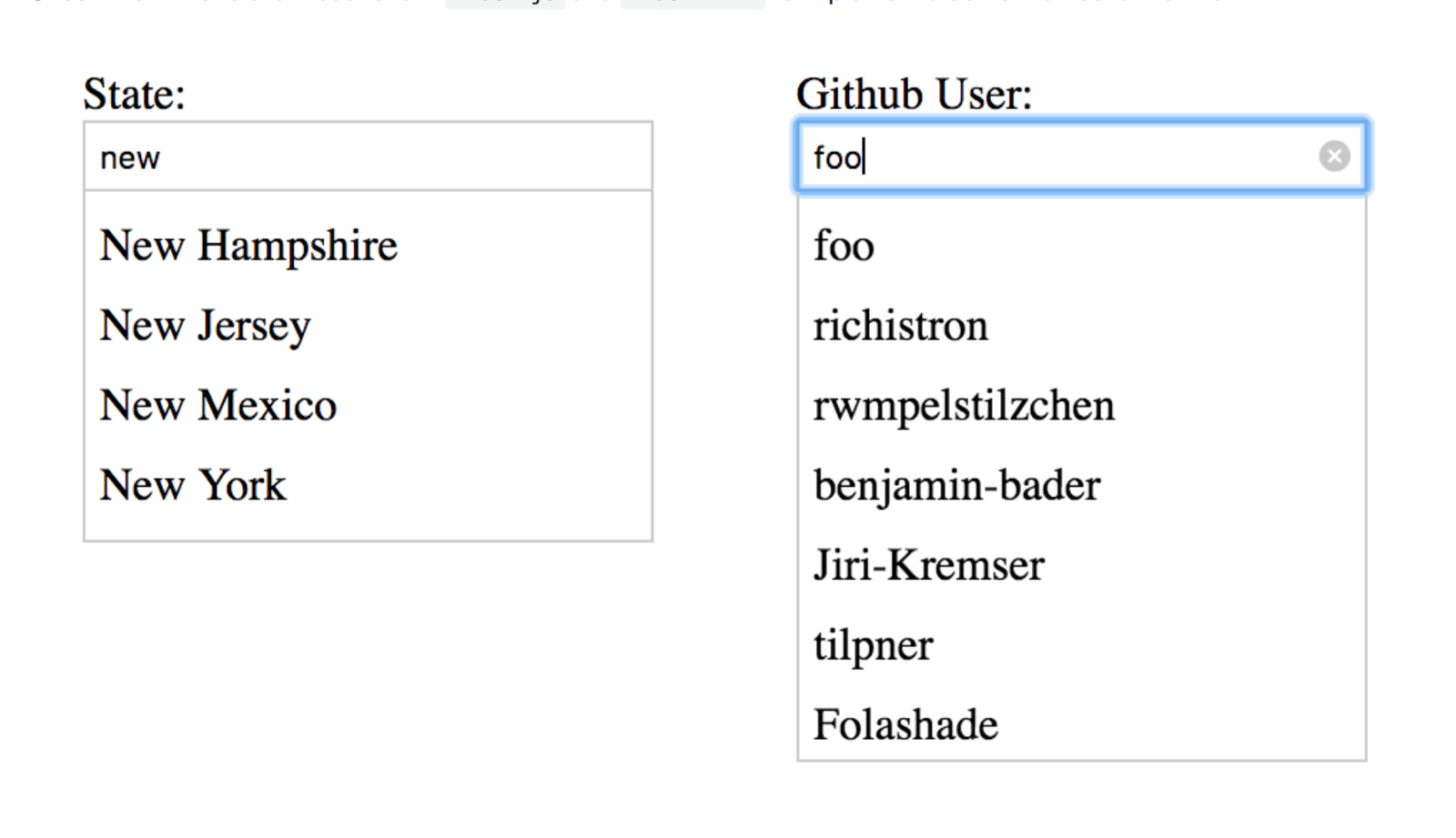Viewport: 1456px width, 838px height.
Task: Select richistron from the user list
Action: (x=900, y=326)
